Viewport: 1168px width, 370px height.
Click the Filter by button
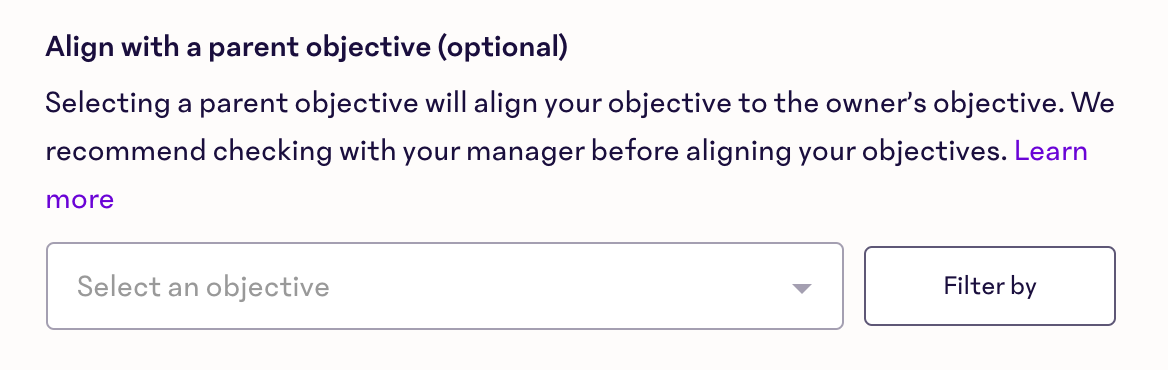989,286
